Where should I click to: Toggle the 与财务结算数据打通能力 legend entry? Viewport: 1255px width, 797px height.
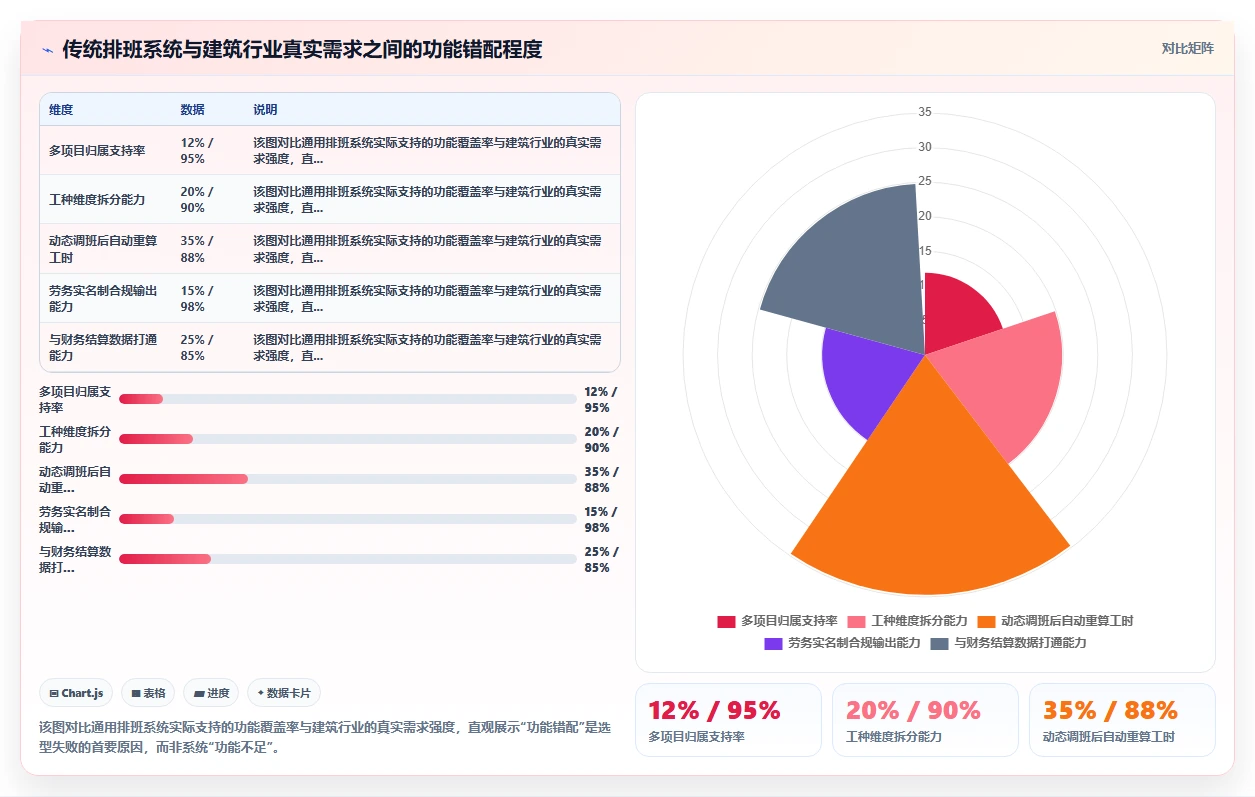1008,643
